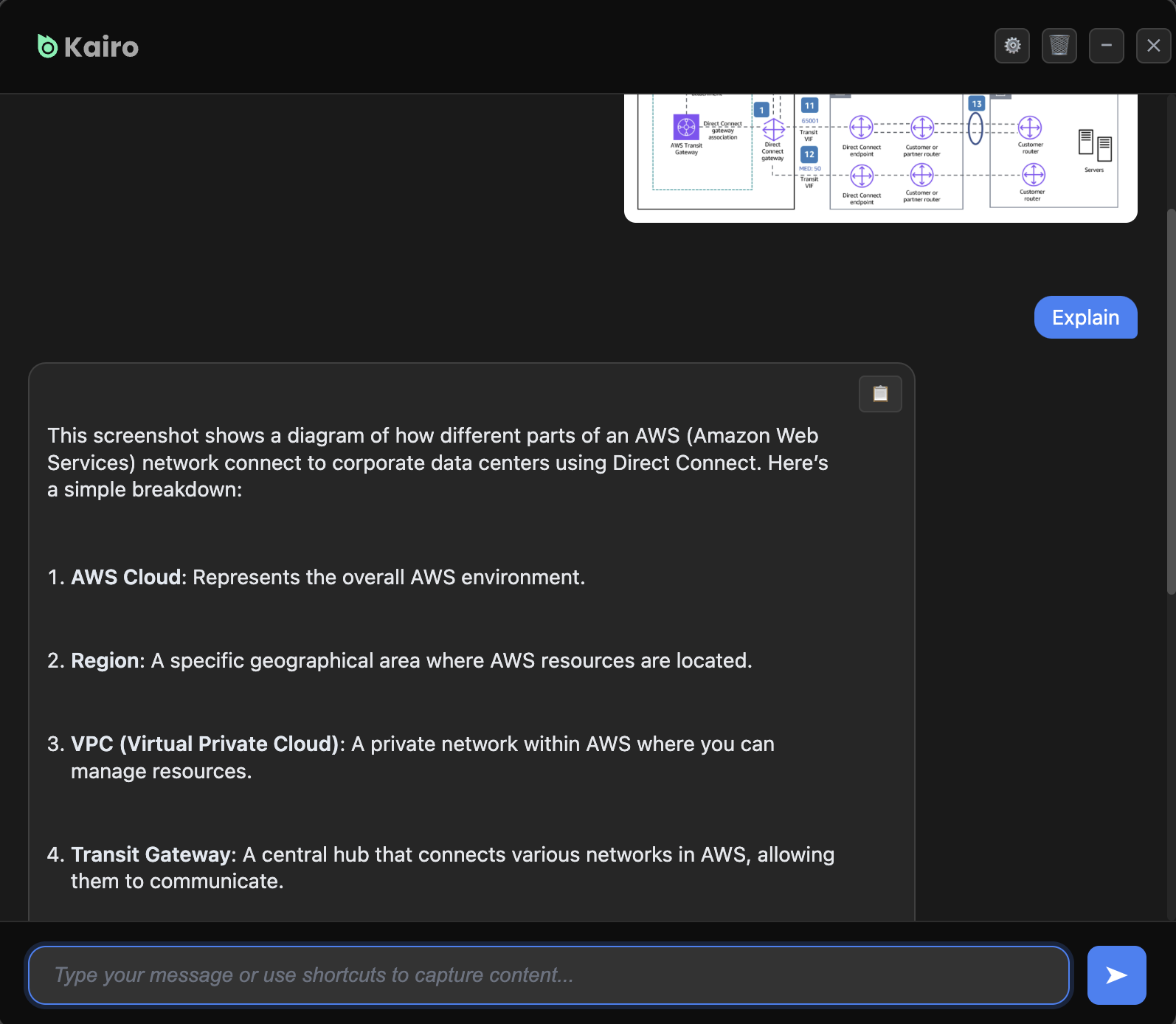This screenshot has width=1176, height=1024.
Task: Click the chat scrollbar thumb
Action: click(x=1171, y=402)
